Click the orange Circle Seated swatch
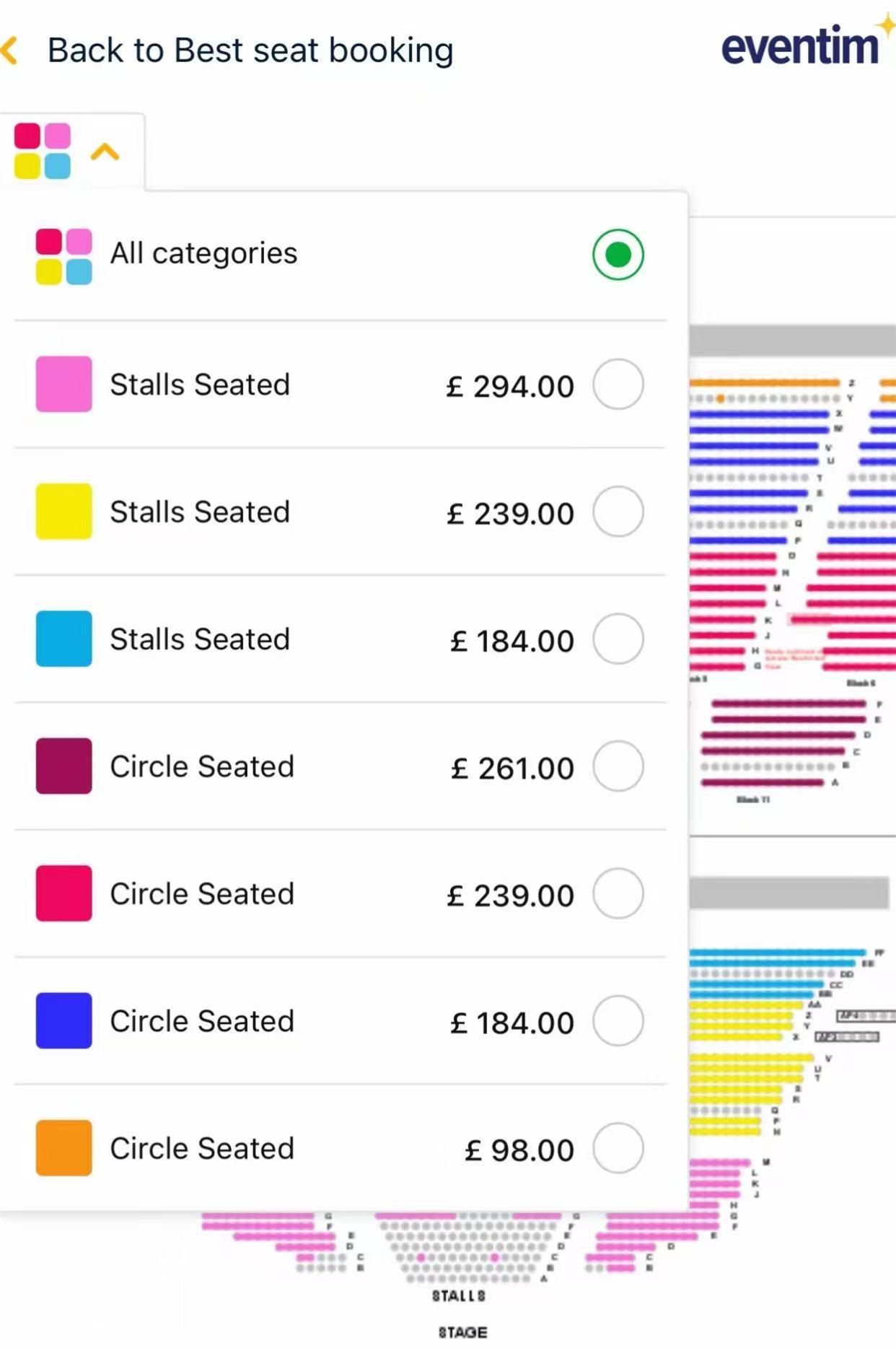The width and height of the screenshot is (896, 1348). click(x=64, y=1148)
